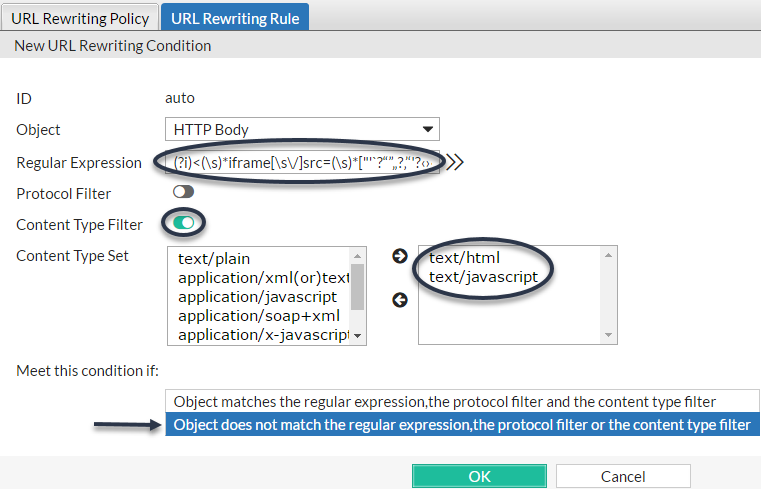Choose 'Object matches the regular expression' option
Screen dimensions: 761x489
tap(444, 401)
